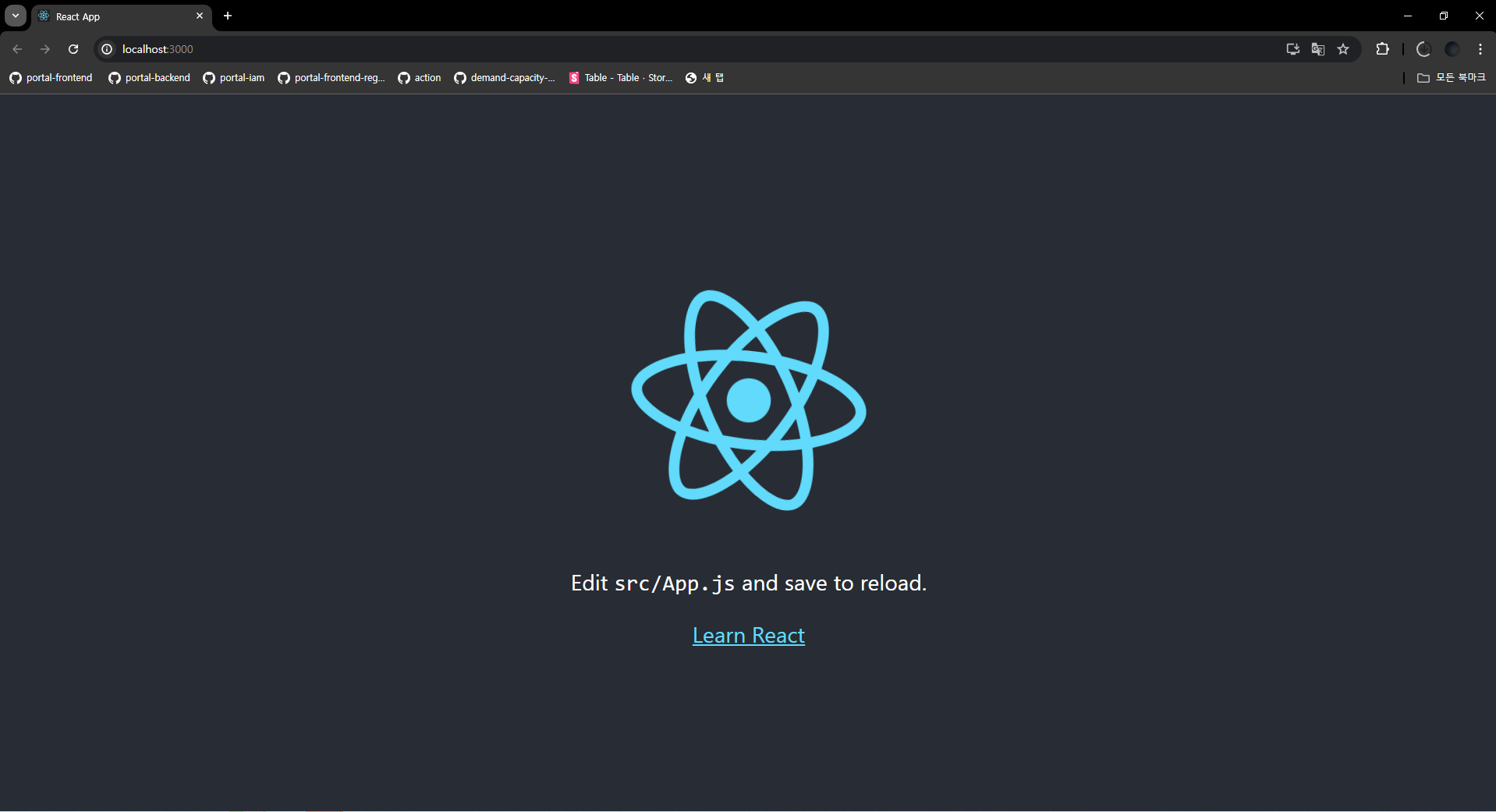Click the spinning React logo
This screenshot has height=812, width=1496.
click(x=748, y=400)
